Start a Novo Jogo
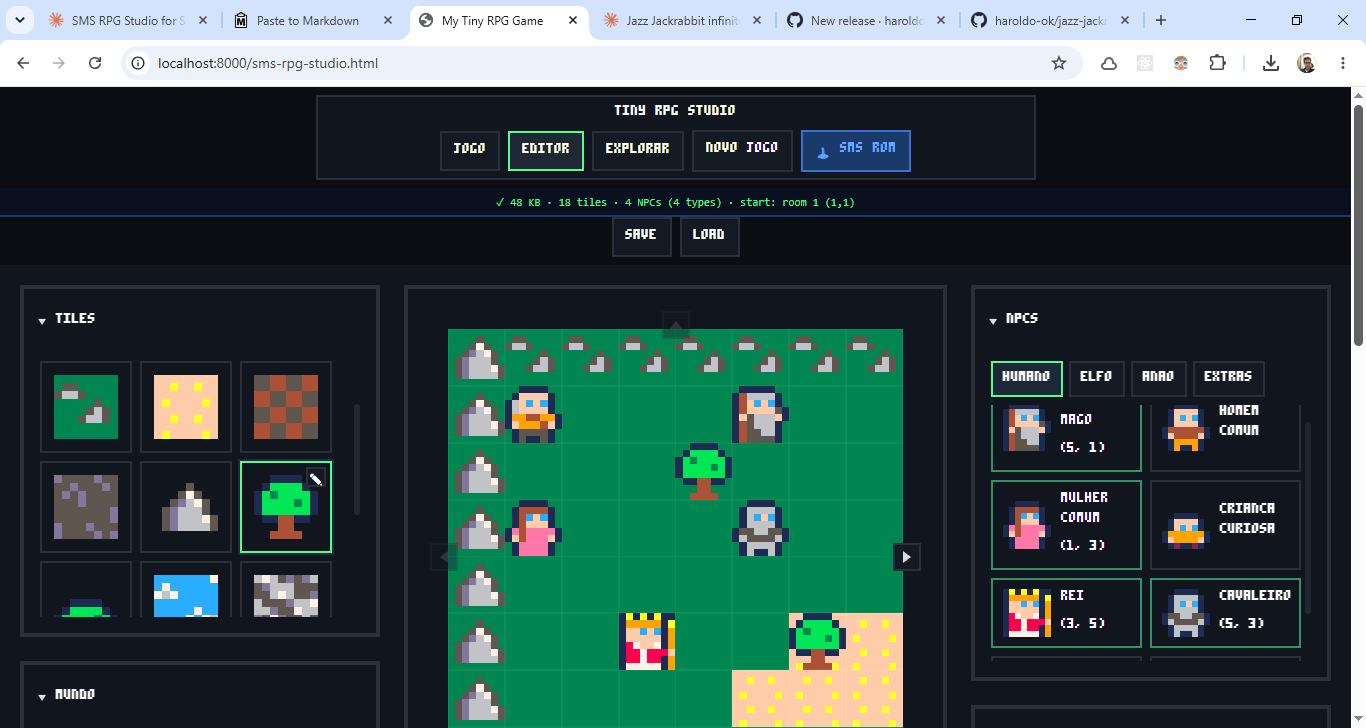1366x728 pixels. pyautogui.click(x=742, y=151)
